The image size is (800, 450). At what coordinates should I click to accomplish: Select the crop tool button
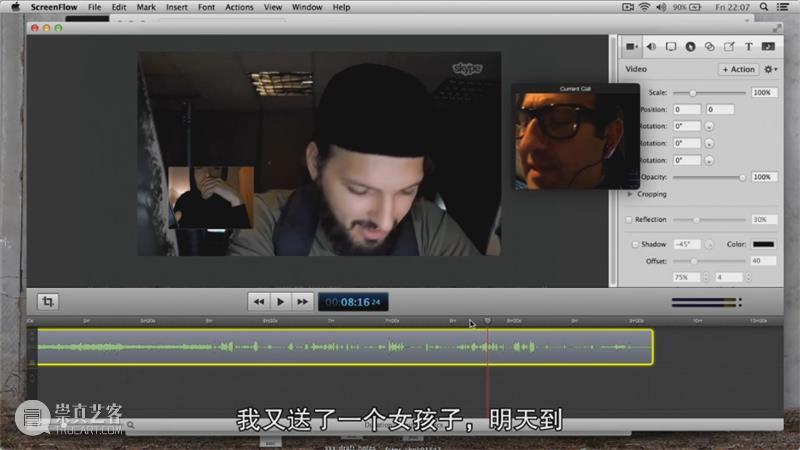pyautogui.click(x=48, y=302)
